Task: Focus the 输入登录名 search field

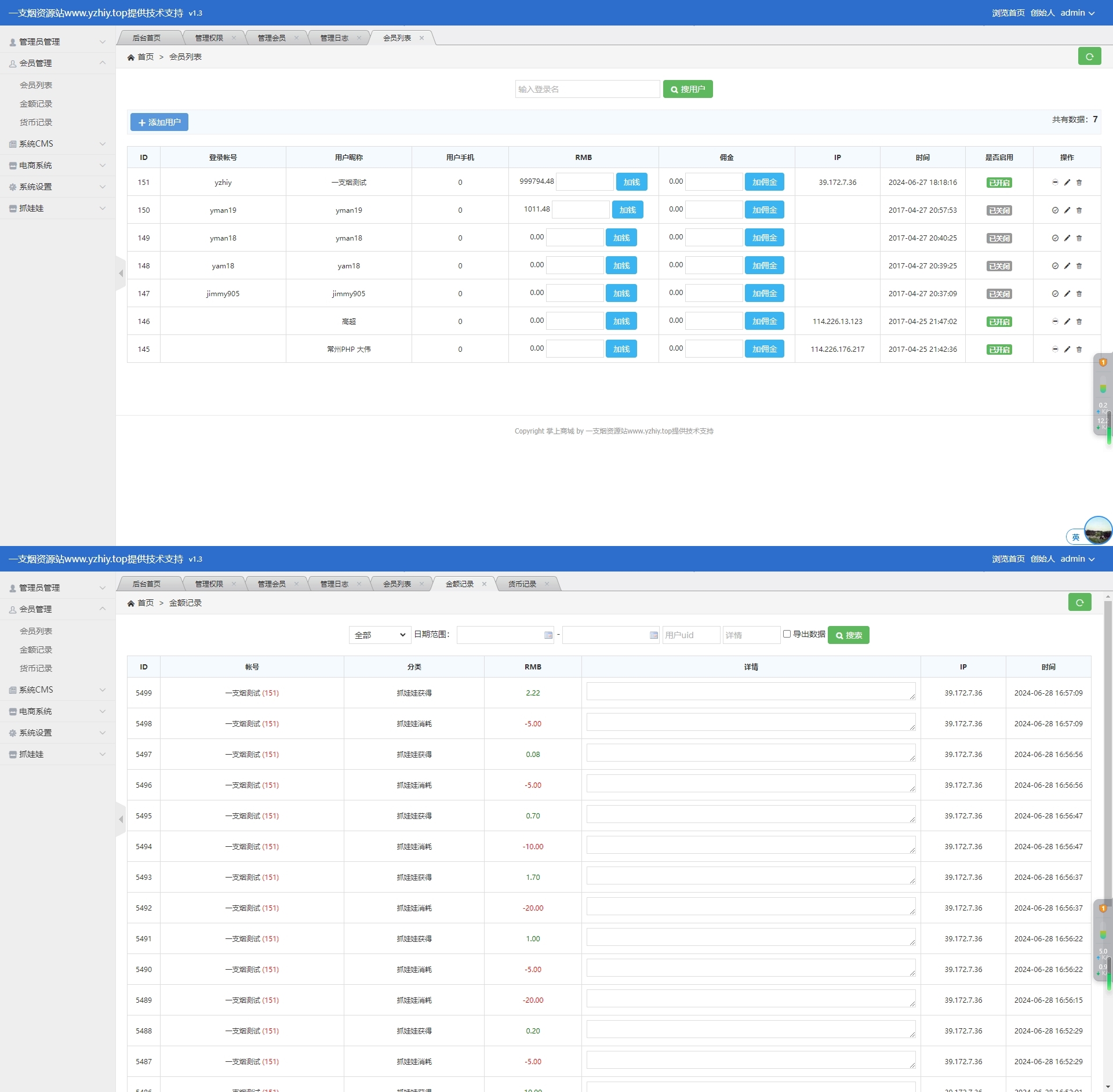Action: pyautogui.click(x=587, y=89)
